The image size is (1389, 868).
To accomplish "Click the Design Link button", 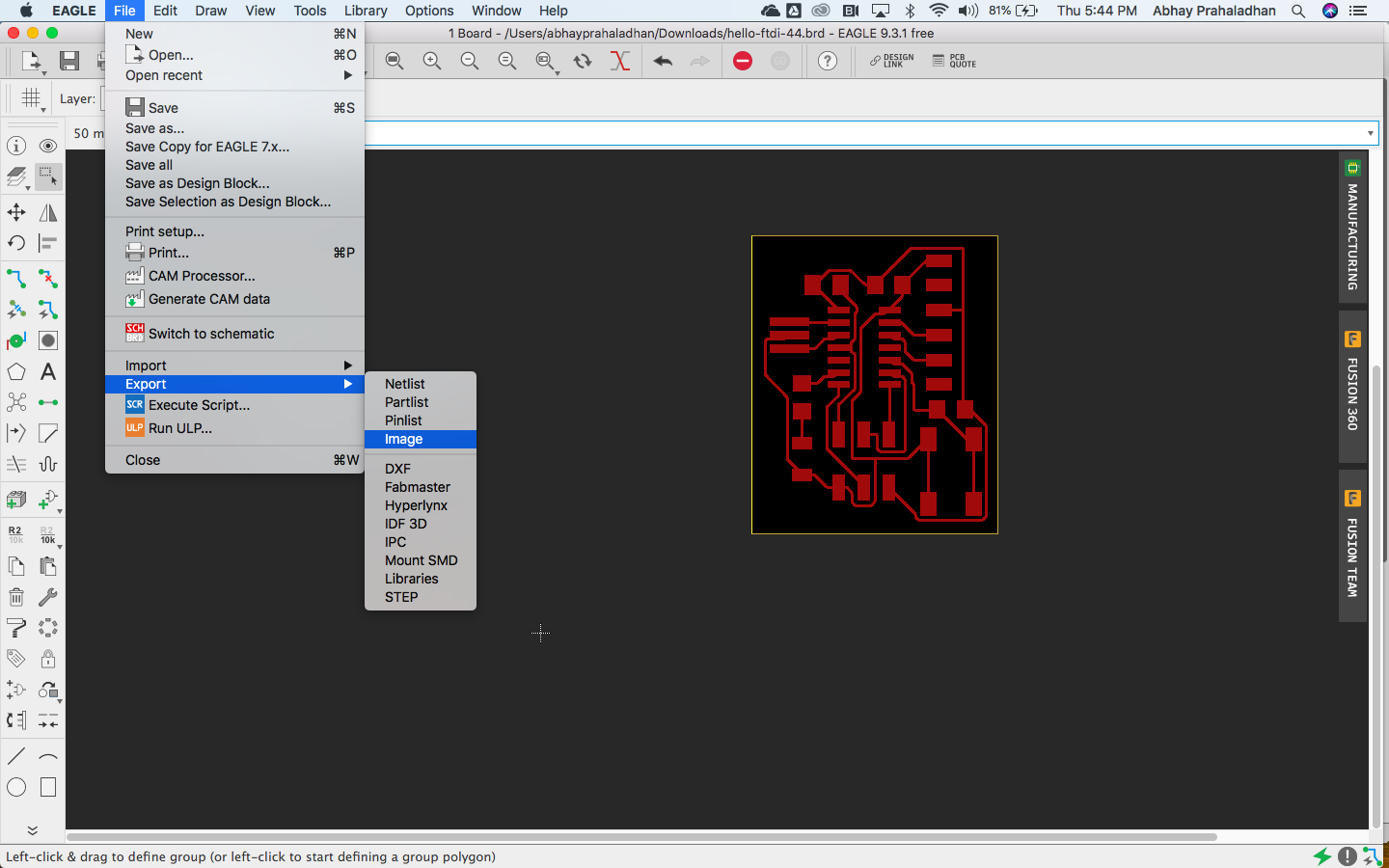I will (x=891, y=61).
